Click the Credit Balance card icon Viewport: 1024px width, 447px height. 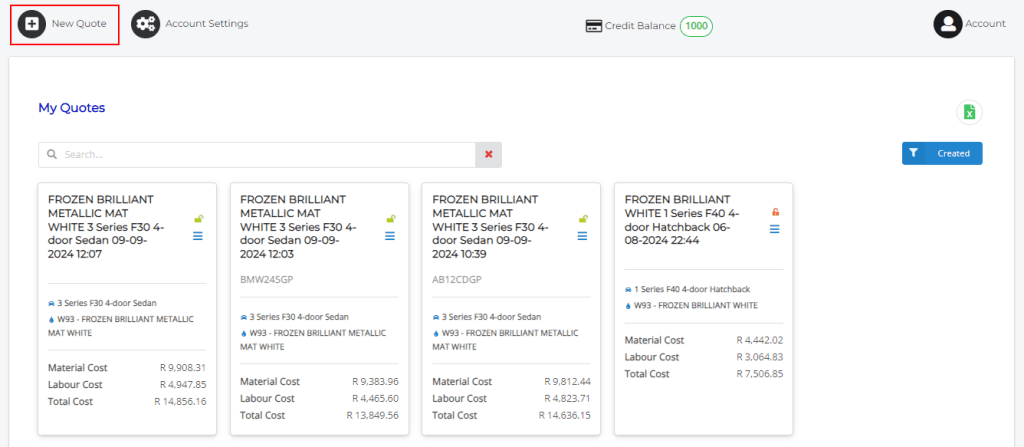[x=593, y=26]
